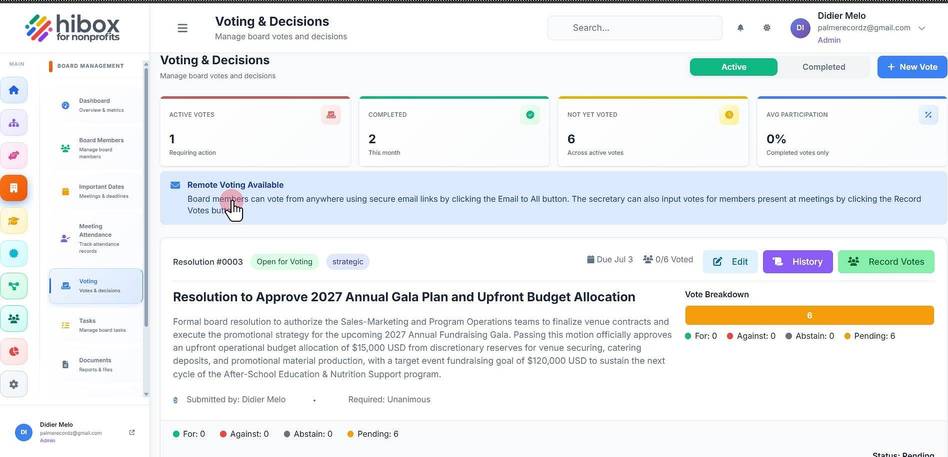948x457 pixels.
Task: Switch to the Active votes toggle
Action: point(733,67)
